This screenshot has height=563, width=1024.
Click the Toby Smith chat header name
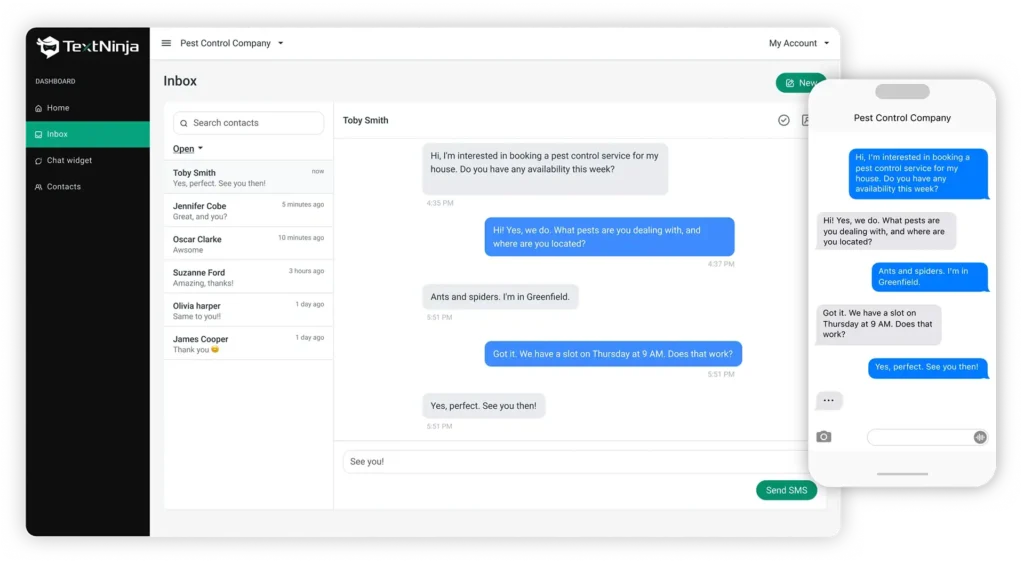coord(365,120)
